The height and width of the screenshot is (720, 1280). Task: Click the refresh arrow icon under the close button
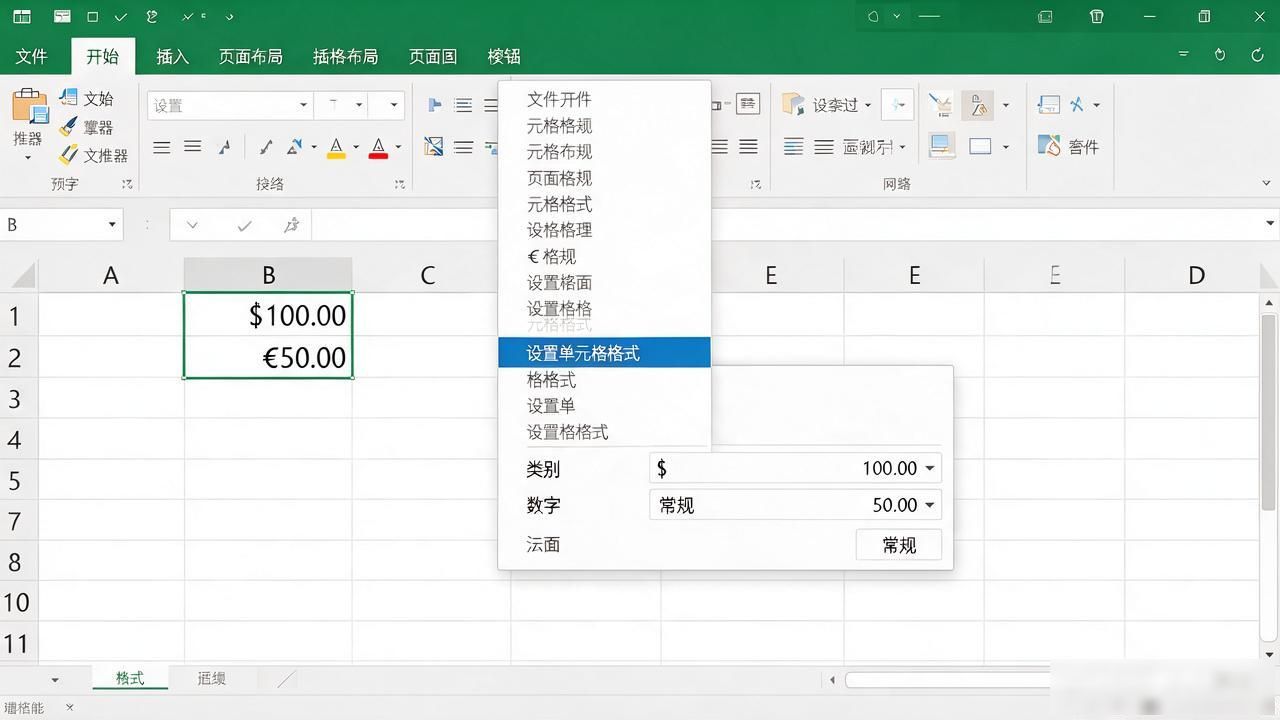(1257, 55)
